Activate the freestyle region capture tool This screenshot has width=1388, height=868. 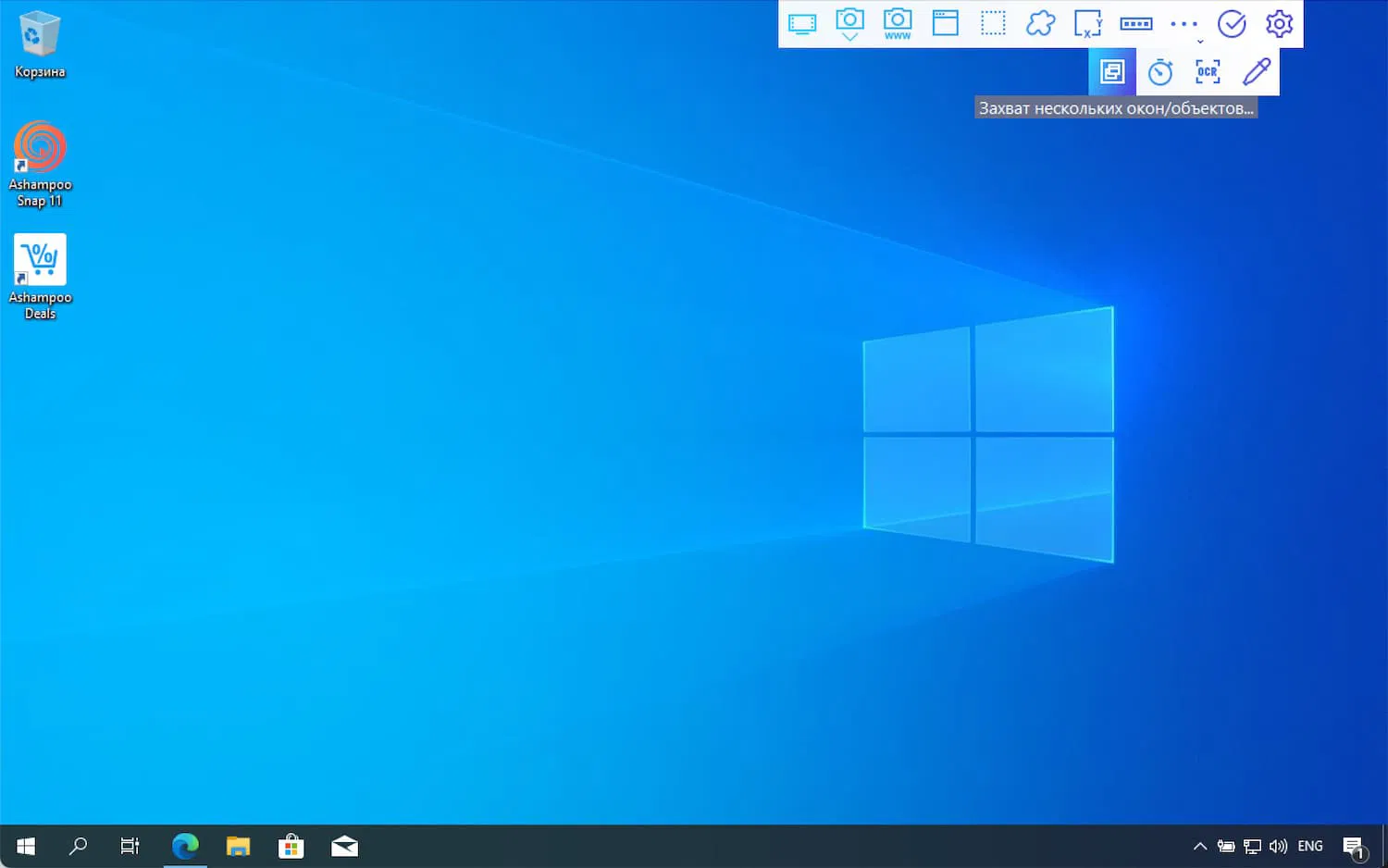1041,24
